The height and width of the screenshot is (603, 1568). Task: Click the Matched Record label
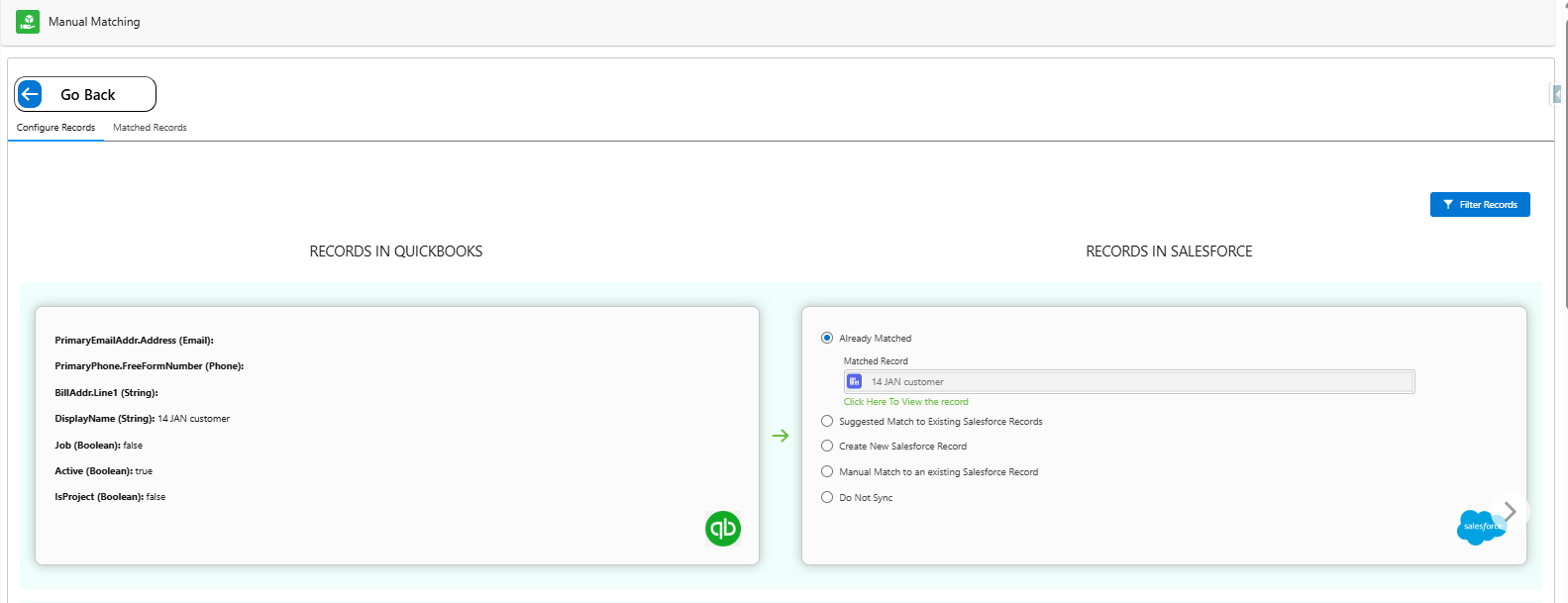point(876,361)
